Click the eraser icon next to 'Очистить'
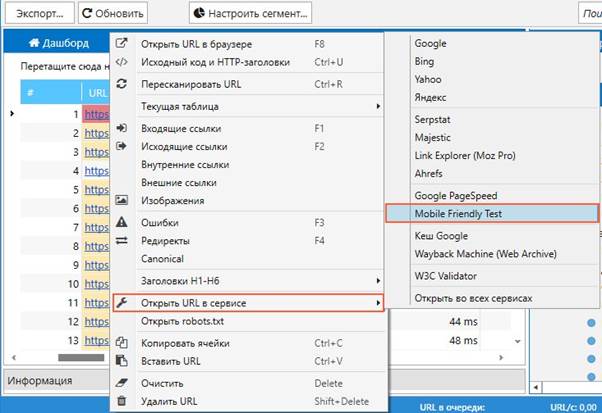 pyautogui.click(x=122, y=382)
